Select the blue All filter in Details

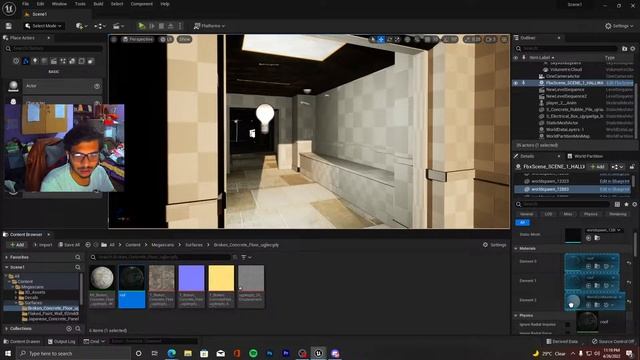[522, 222]
